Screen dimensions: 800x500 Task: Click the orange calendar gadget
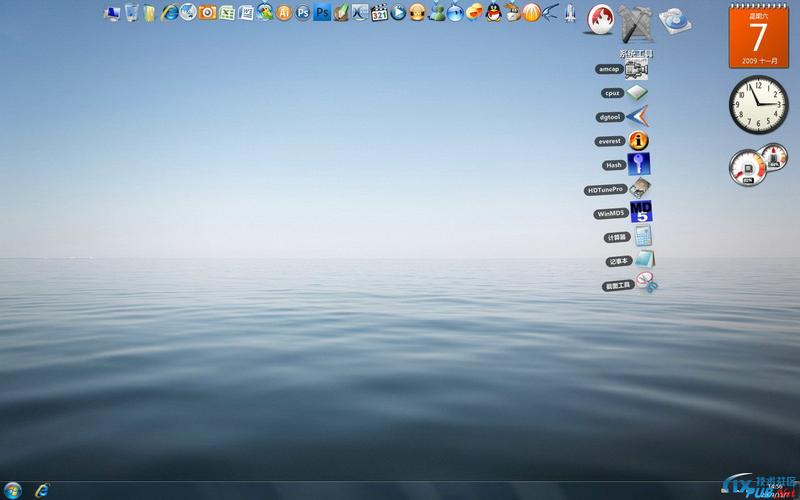pyautogui.click(x=759, y=36)
